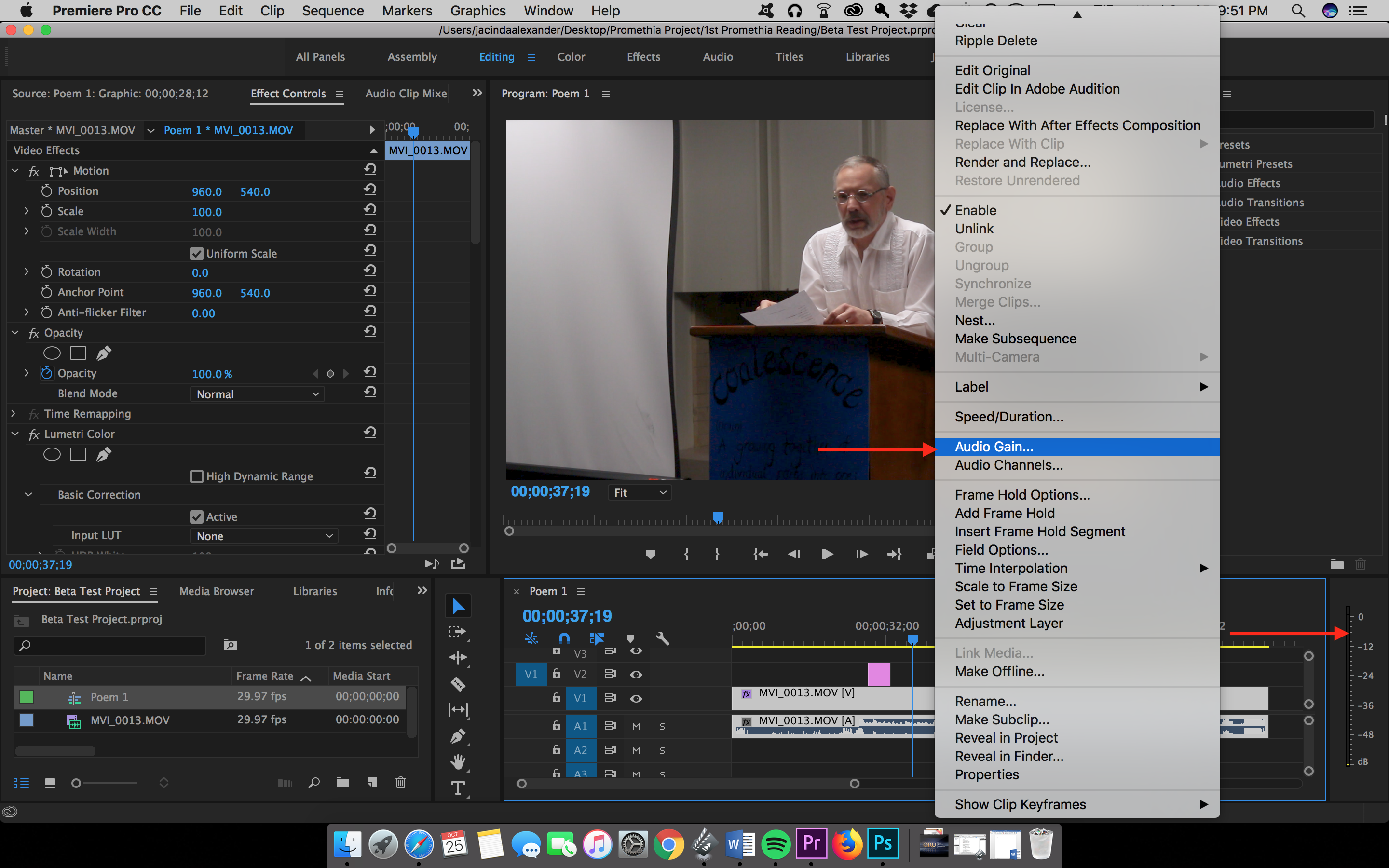This screenshot has height=868, width=1389.
Task: Toggle timeline Snap magnet icon
Action: point(564,638)
